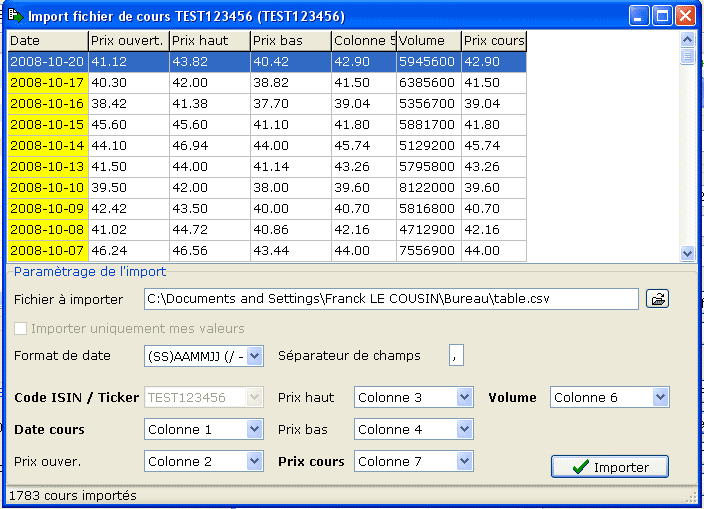Screen dimensions: 704x509
Task: Click the Prix bas column header
Action: (x=290, y=41)
